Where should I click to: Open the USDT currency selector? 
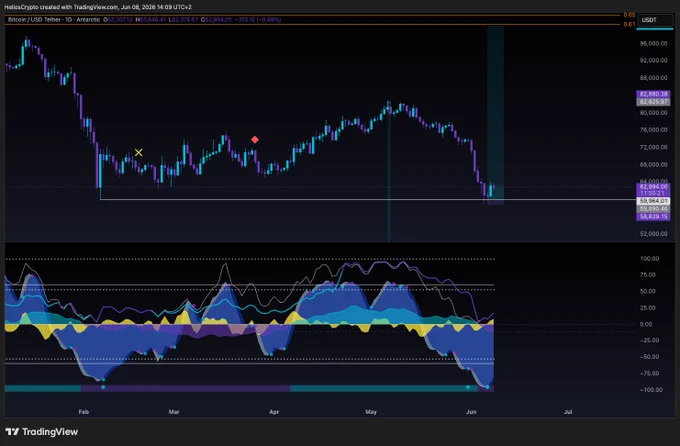tap(654, 20)
